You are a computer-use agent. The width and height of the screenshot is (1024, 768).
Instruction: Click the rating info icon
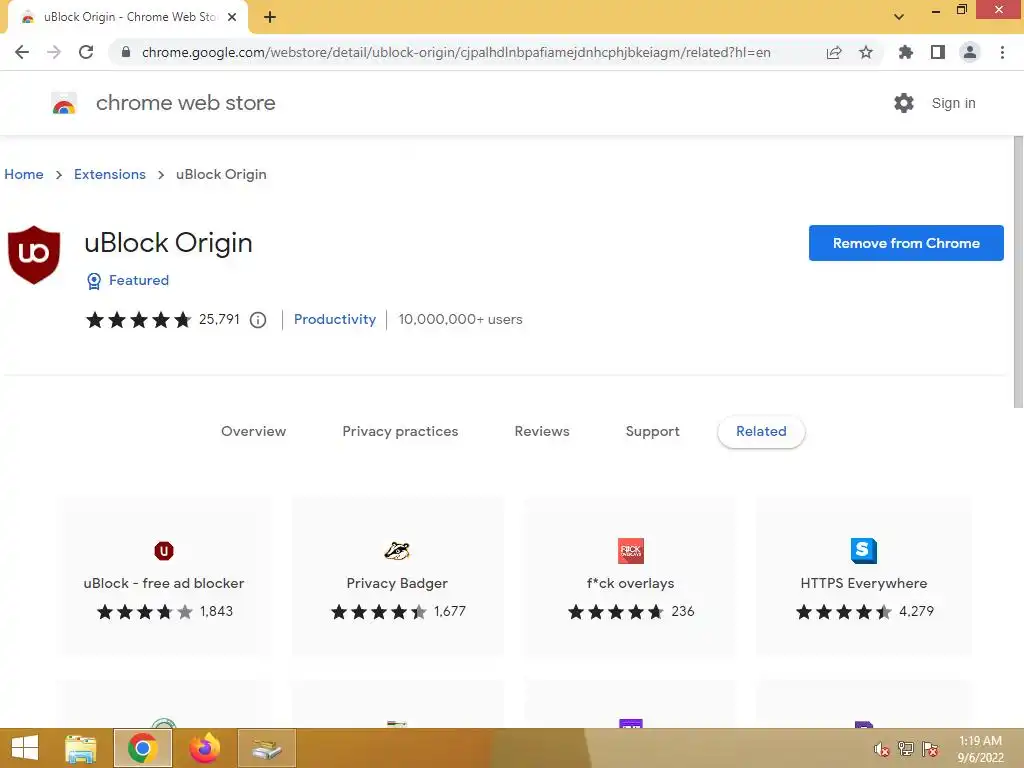tap(258, 320)
